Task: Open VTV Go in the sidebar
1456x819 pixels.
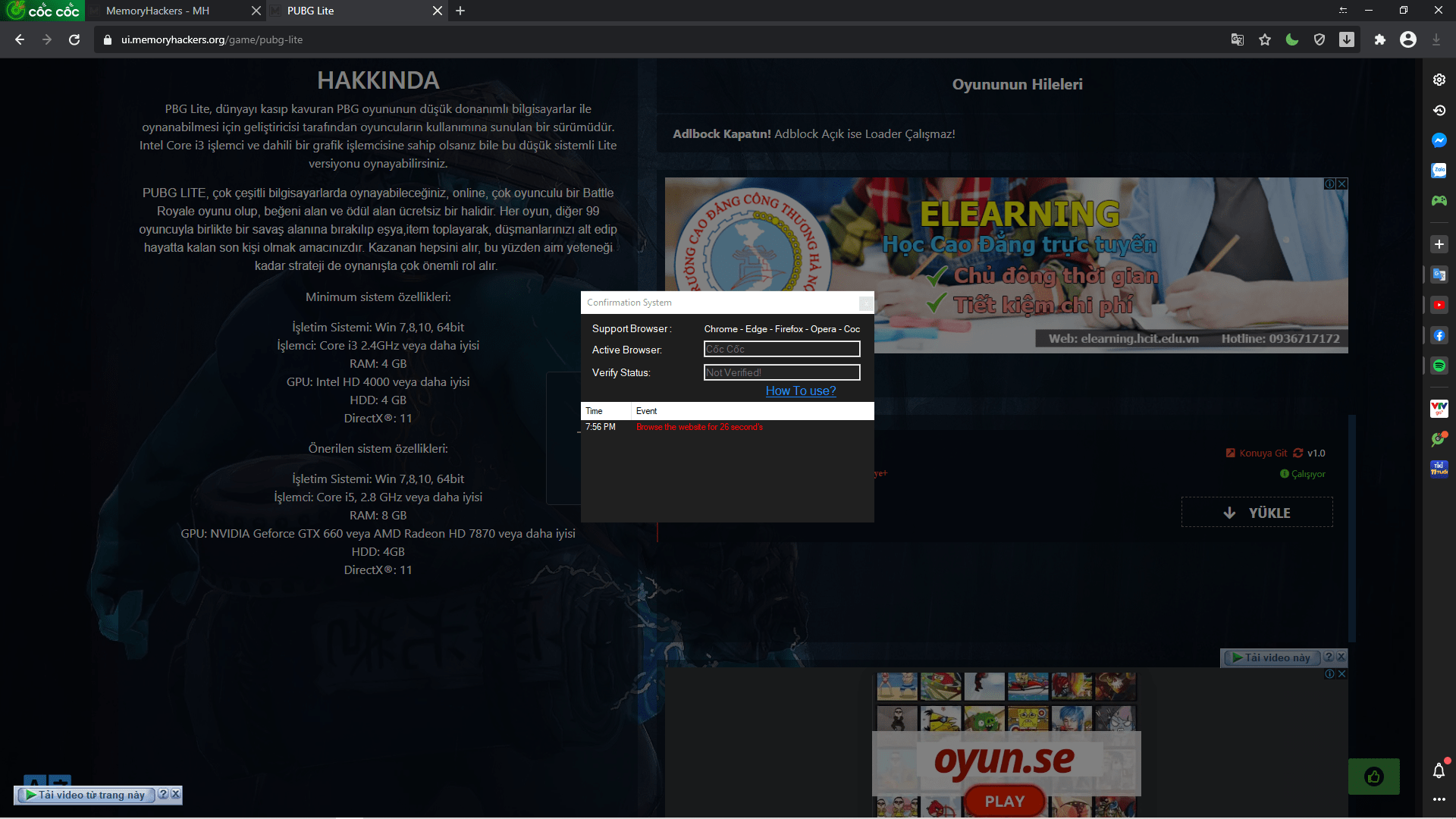Action: (x=1439, y=409)
